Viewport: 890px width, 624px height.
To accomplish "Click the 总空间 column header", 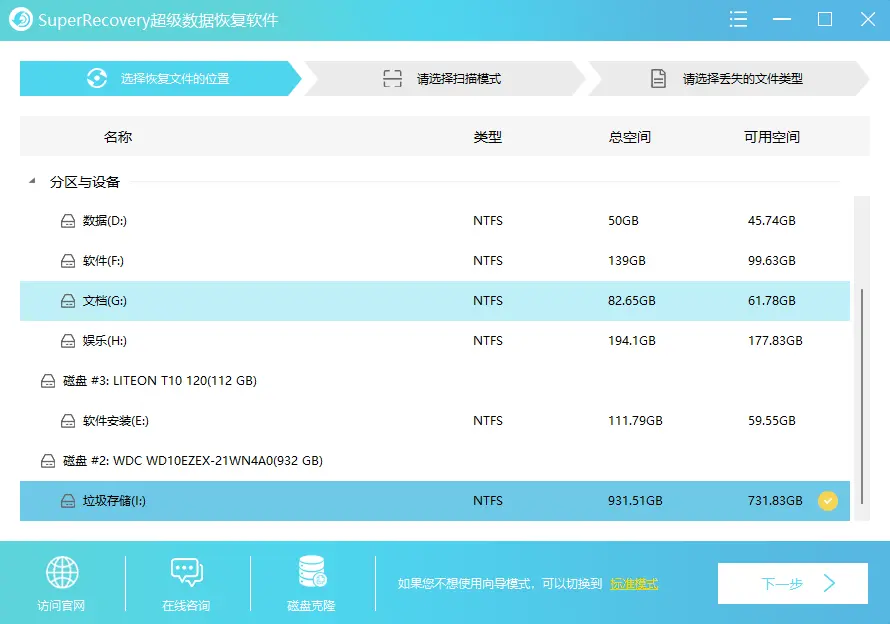I will coord(629,137).
